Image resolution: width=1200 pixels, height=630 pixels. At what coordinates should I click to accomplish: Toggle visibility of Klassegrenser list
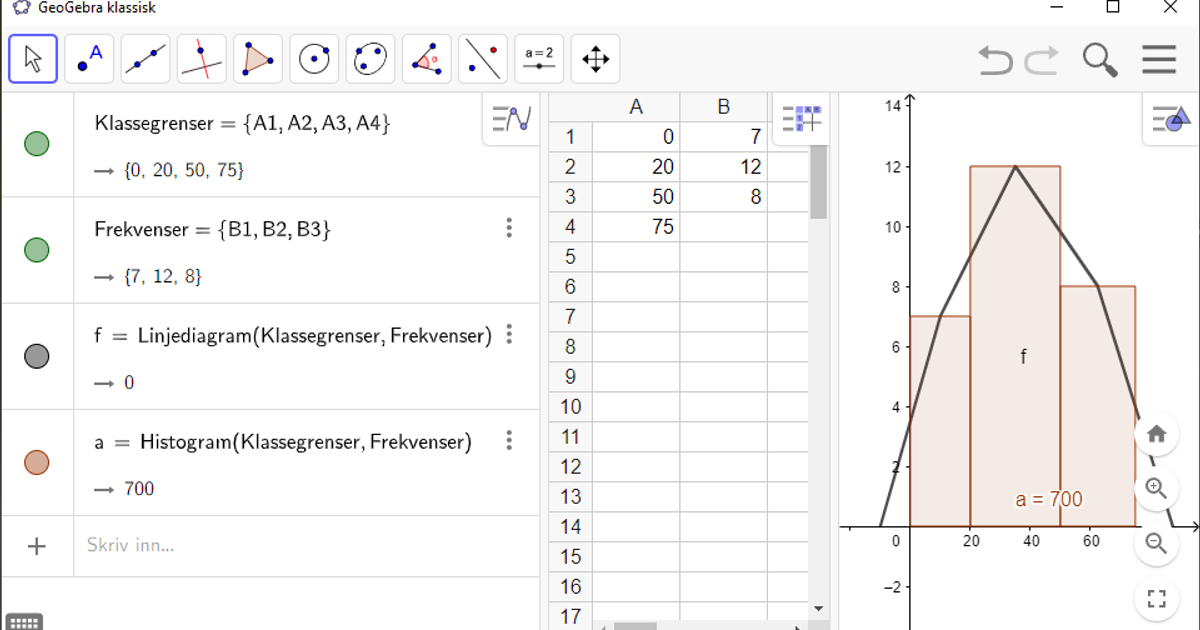tap(36, 144)
